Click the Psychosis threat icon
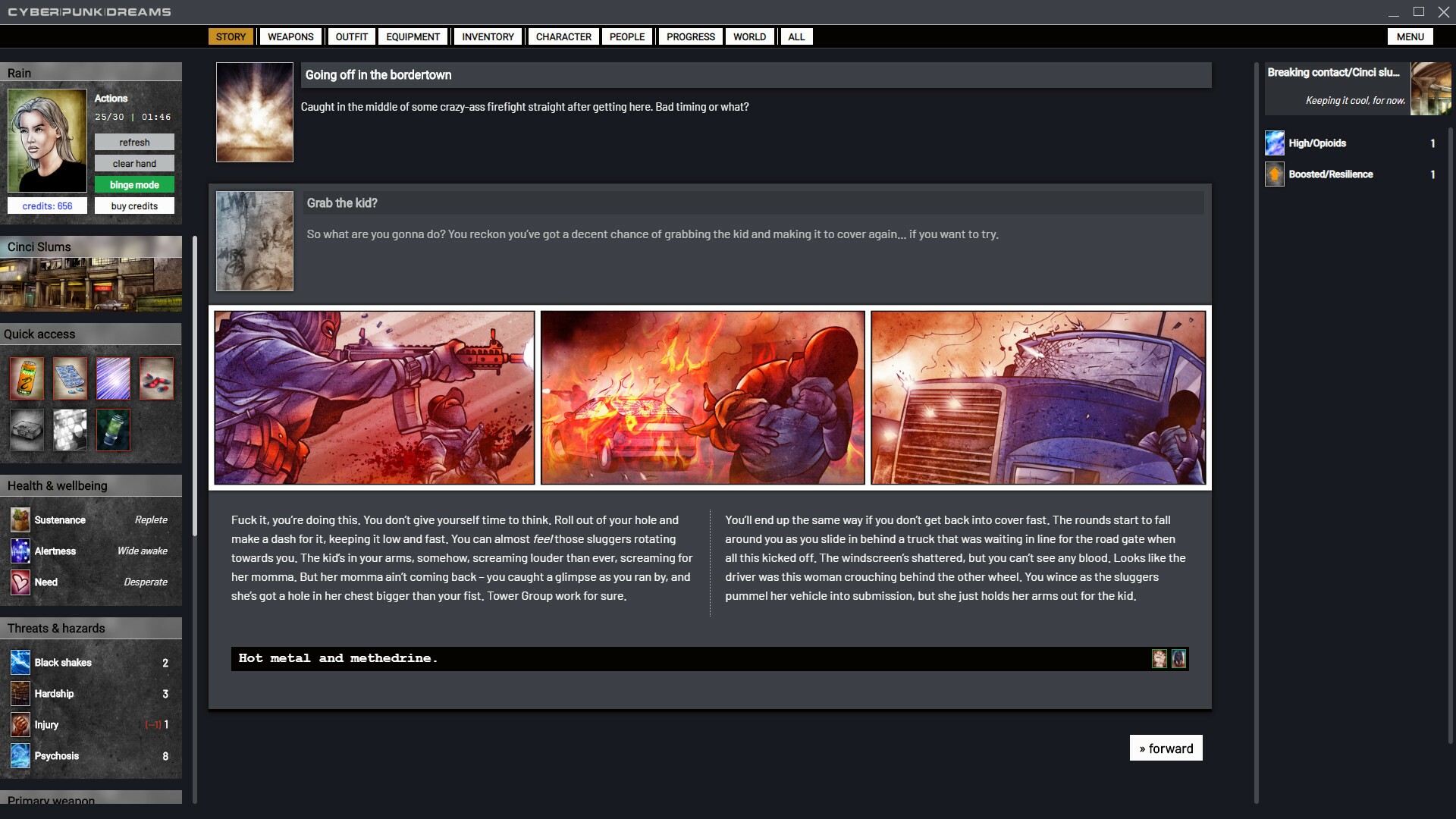 point(20,756)
